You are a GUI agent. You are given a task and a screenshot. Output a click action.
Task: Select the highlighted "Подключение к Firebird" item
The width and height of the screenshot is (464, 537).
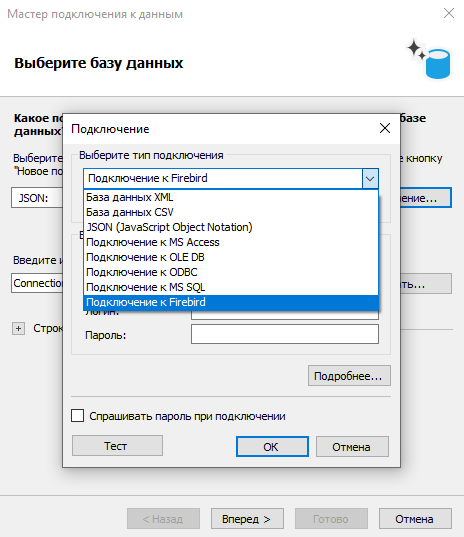231,302
